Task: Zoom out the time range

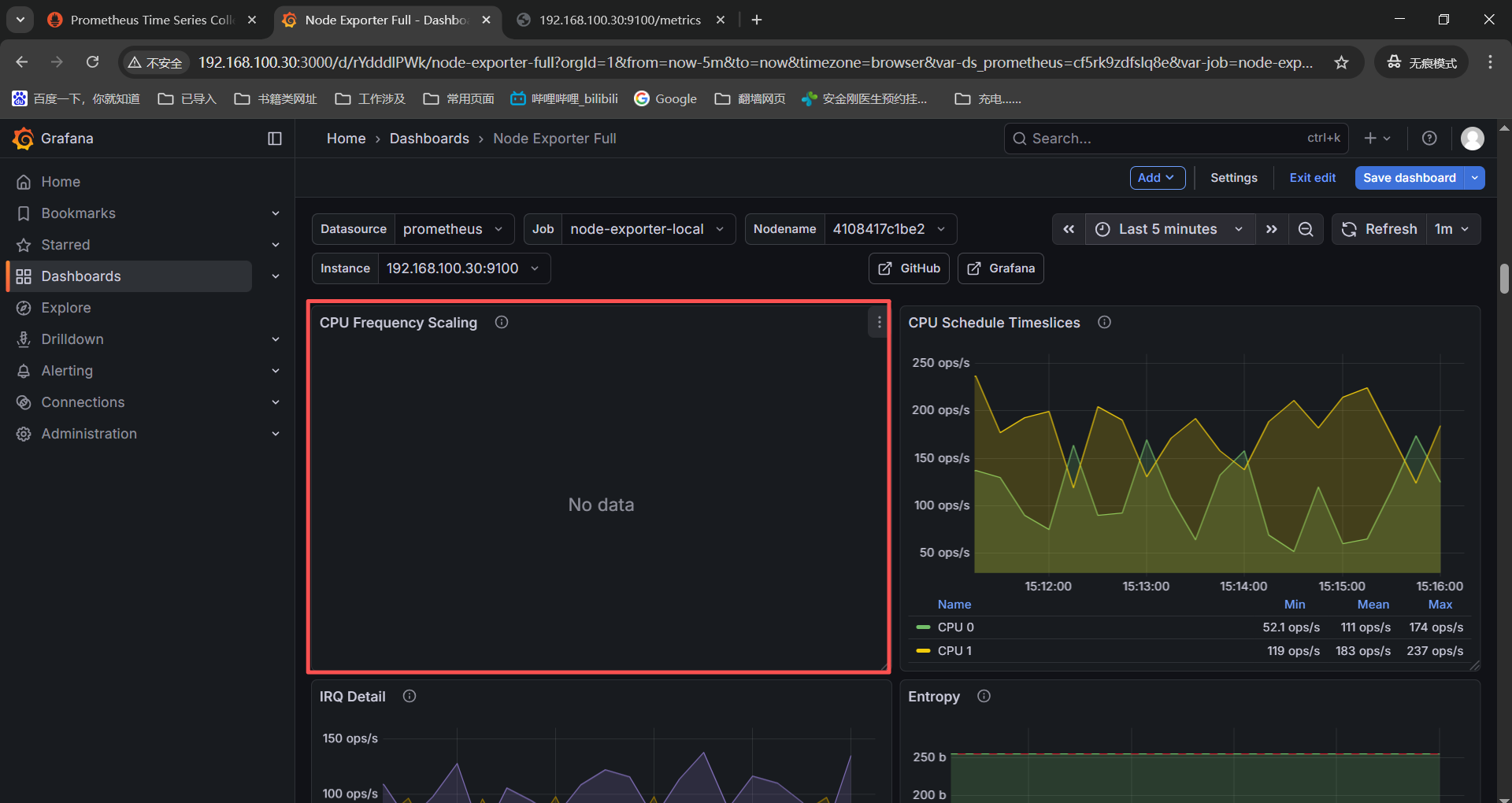Action: [1306, 229]
